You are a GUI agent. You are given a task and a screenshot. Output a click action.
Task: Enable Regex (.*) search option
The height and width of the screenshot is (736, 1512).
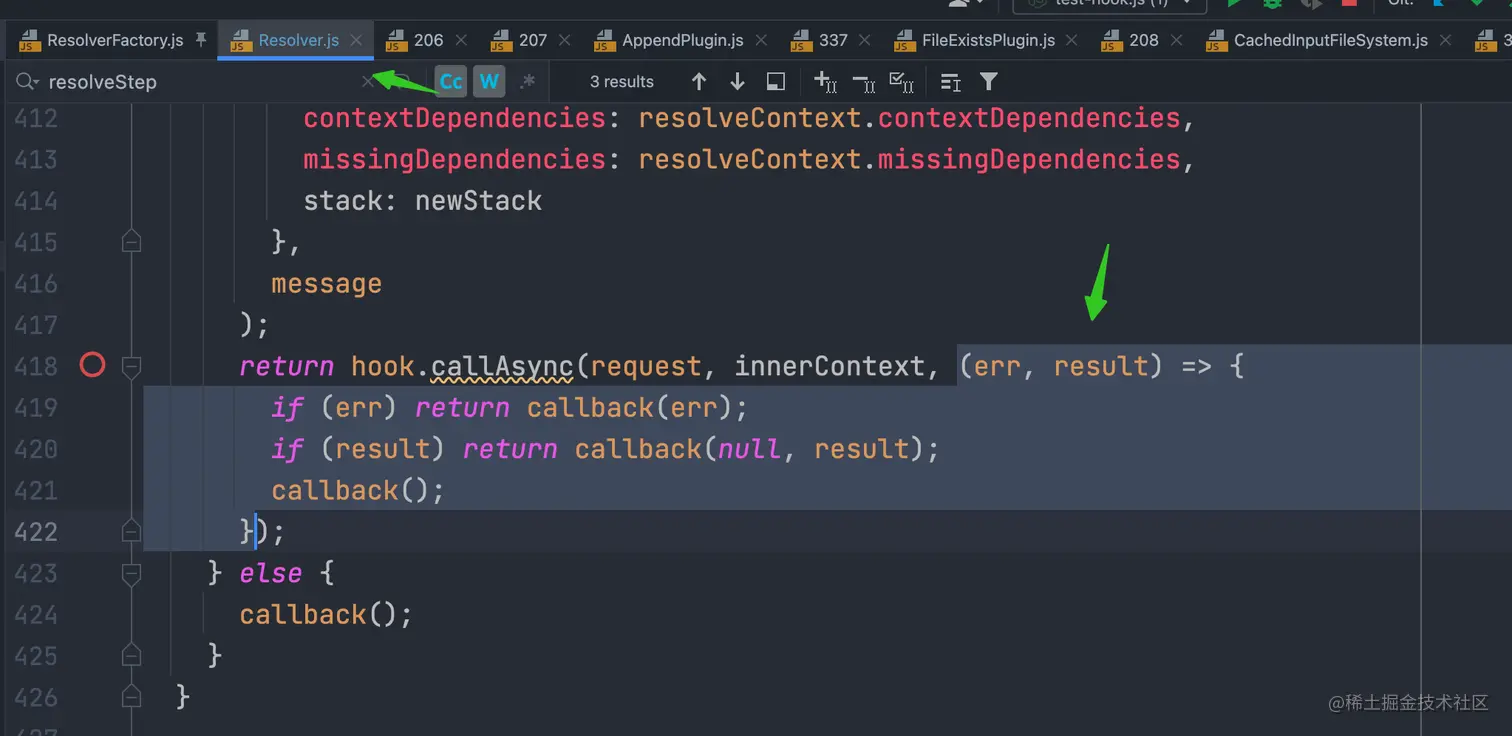tap(528, 81)
